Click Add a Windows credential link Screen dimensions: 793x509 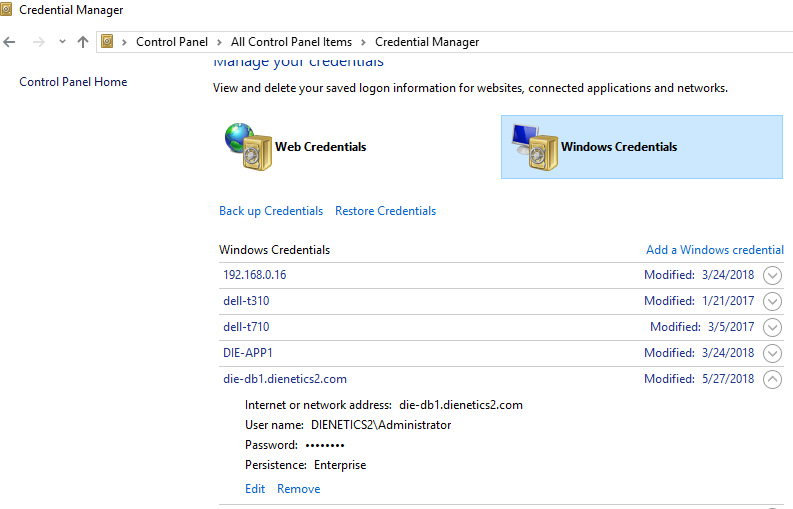click(x=715, y=250)
